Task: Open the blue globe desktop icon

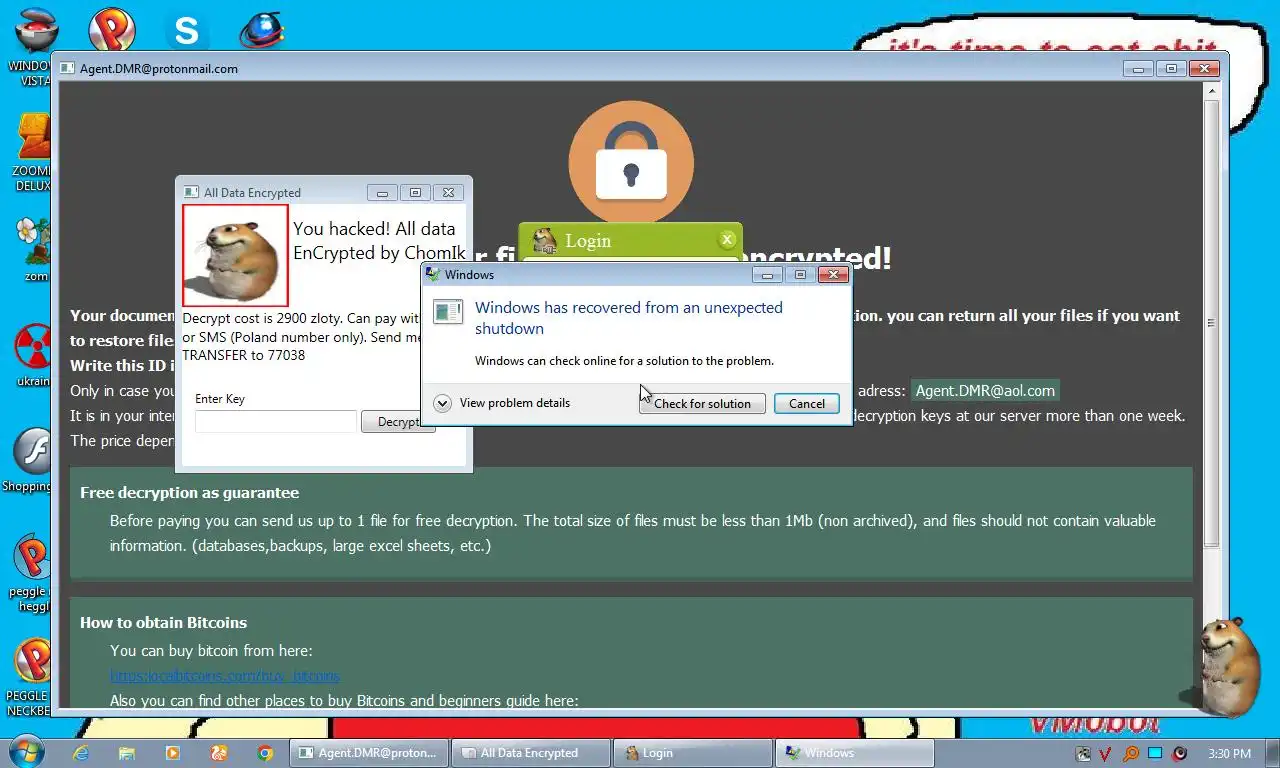Action: click(x=262, y=30)
